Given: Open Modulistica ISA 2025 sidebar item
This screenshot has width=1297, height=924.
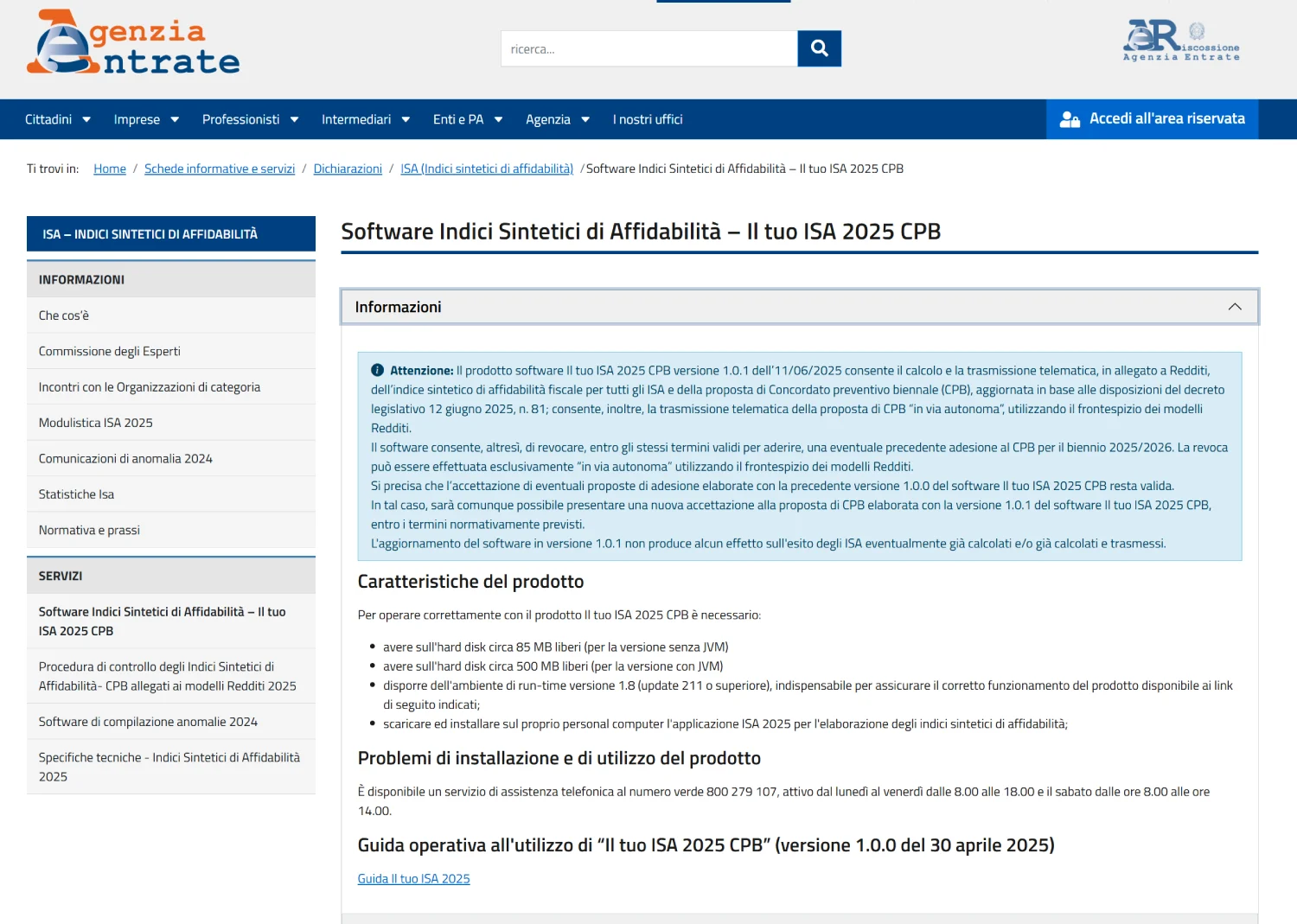Looking at the screenshot, I should [x=95, y=423].
